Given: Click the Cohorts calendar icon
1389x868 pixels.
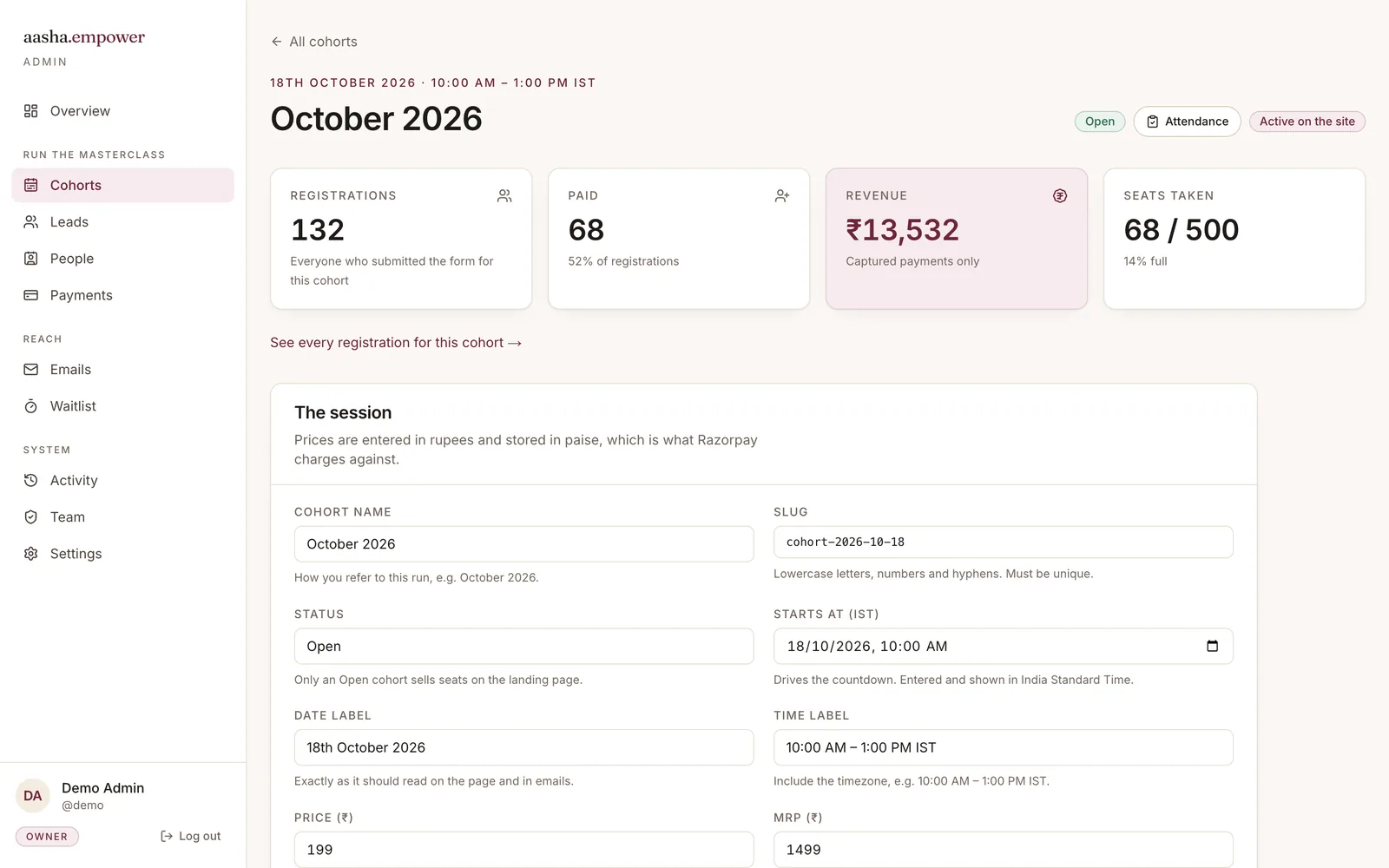Looking at the screenshot, I should [31, 185].
